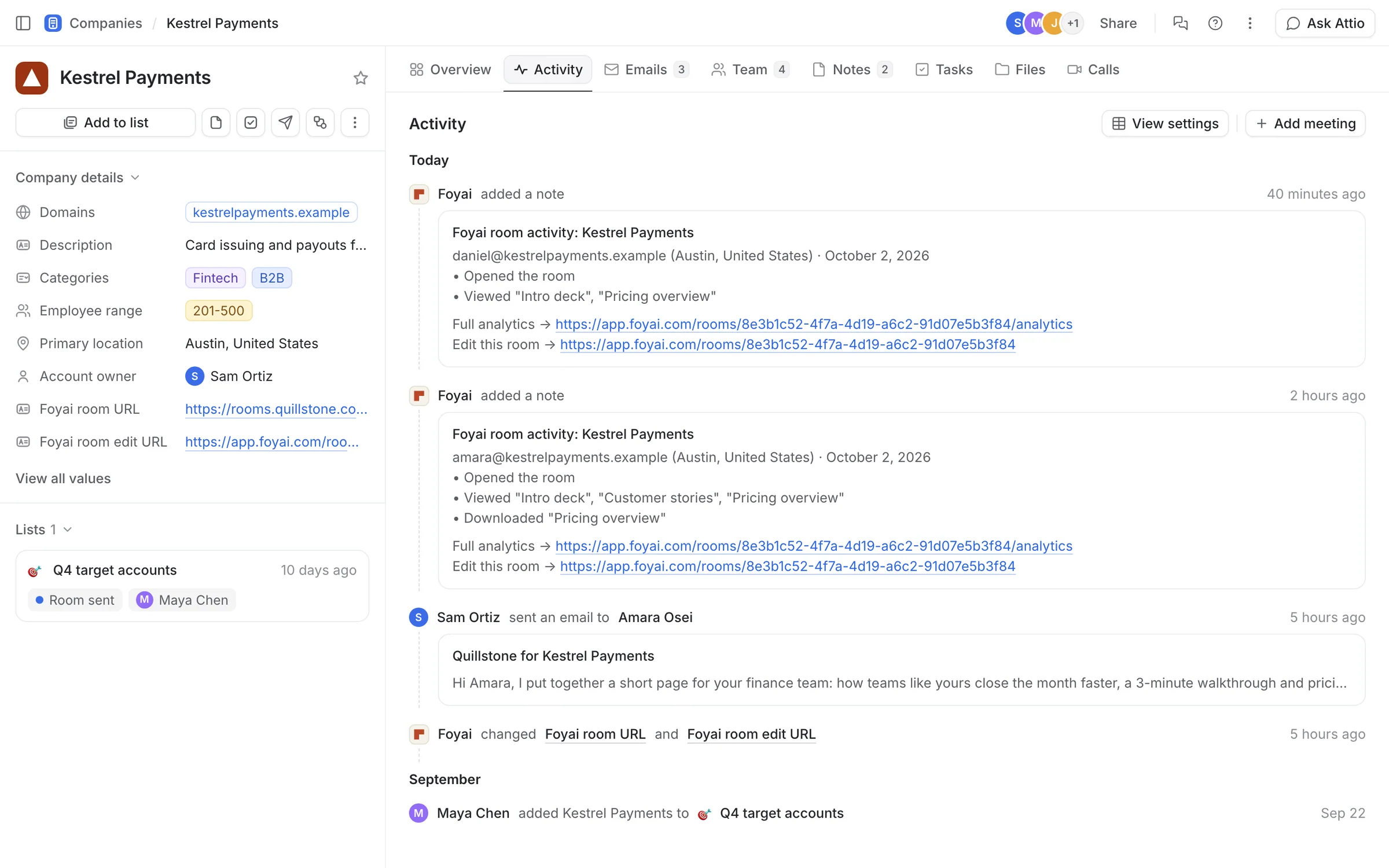
Task: Star Kestrel Payments as favorite
Action: [361, 78]
